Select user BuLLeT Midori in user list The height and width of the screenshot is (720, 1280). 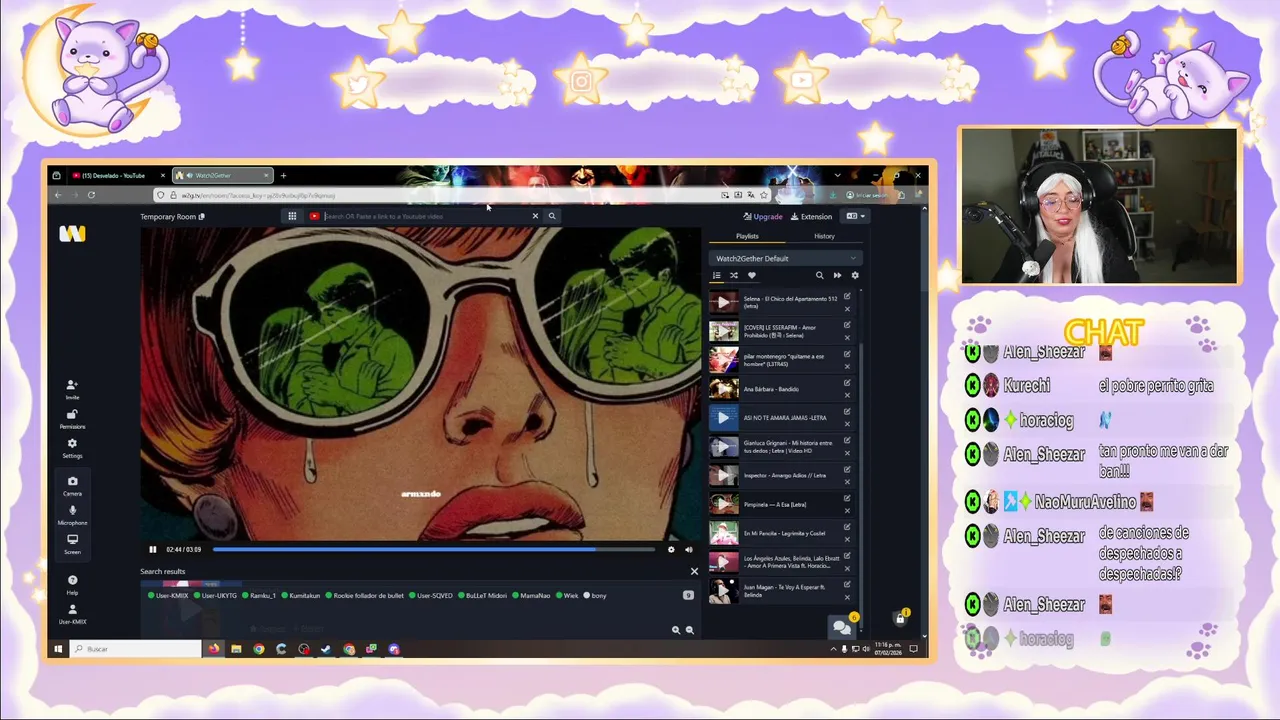pos(483,595)
